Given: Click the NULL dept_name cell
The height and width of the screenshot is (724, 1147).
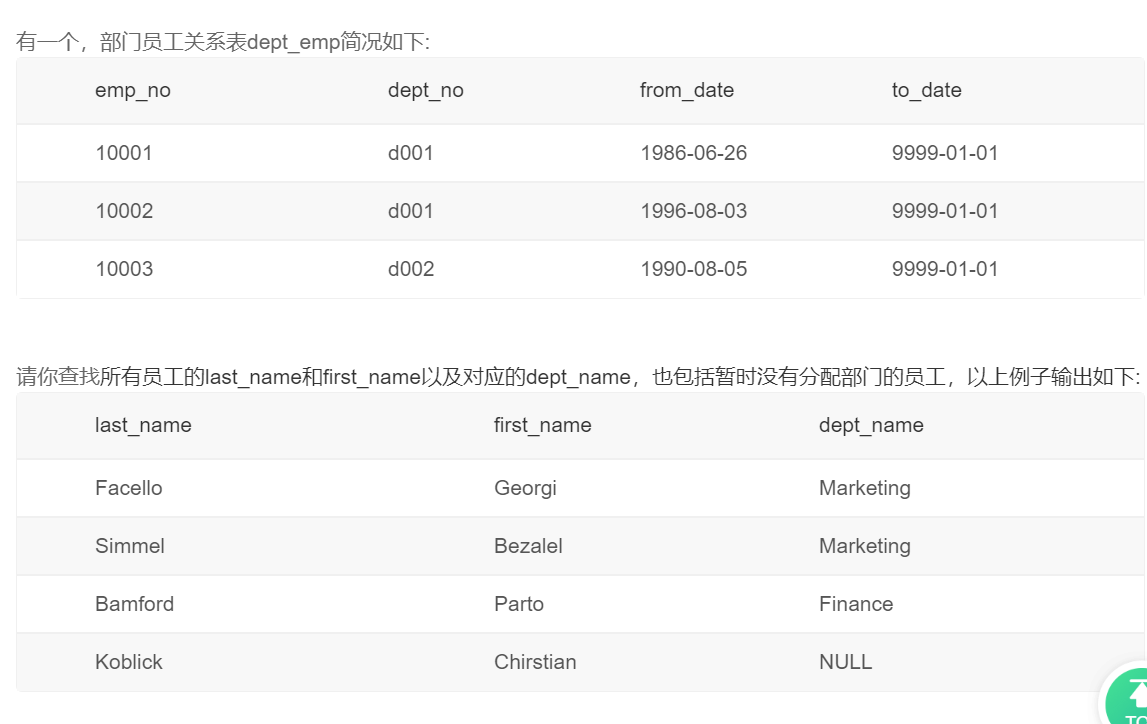Looking at the screenshot, I should [x=845, y=662].
